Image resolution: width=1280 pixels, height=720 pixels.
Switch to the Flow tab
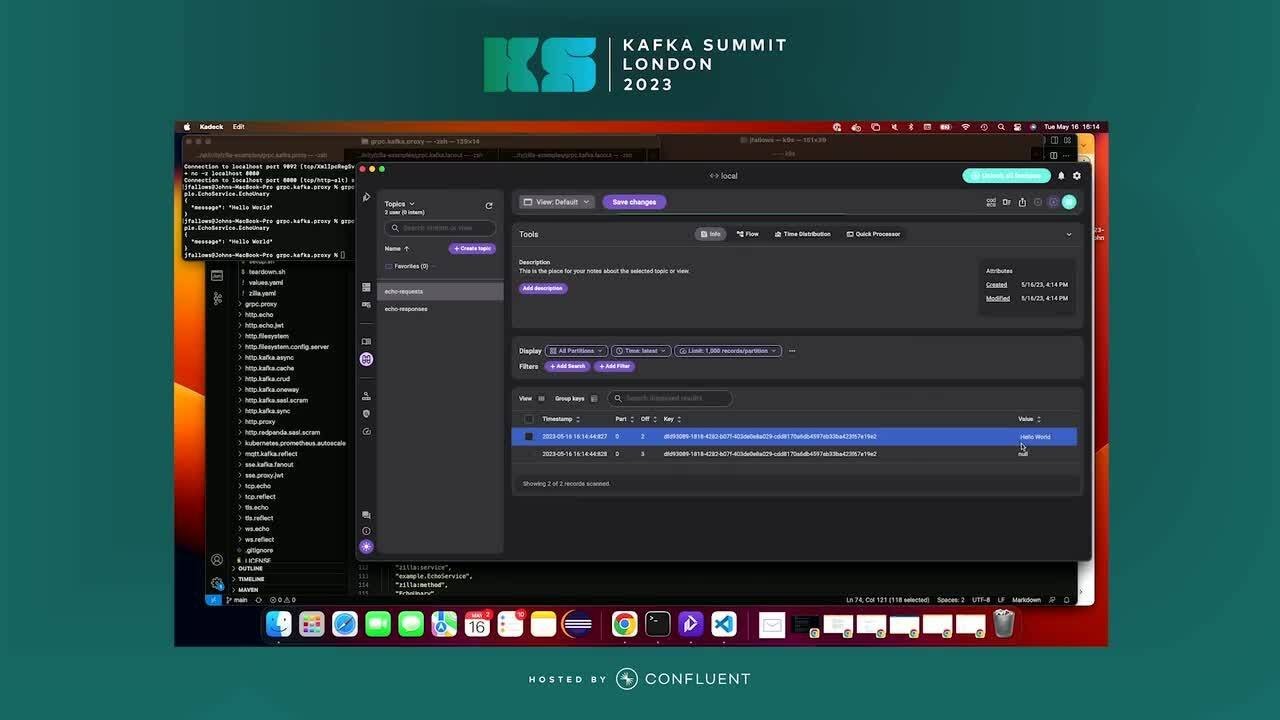pos(747,234)
